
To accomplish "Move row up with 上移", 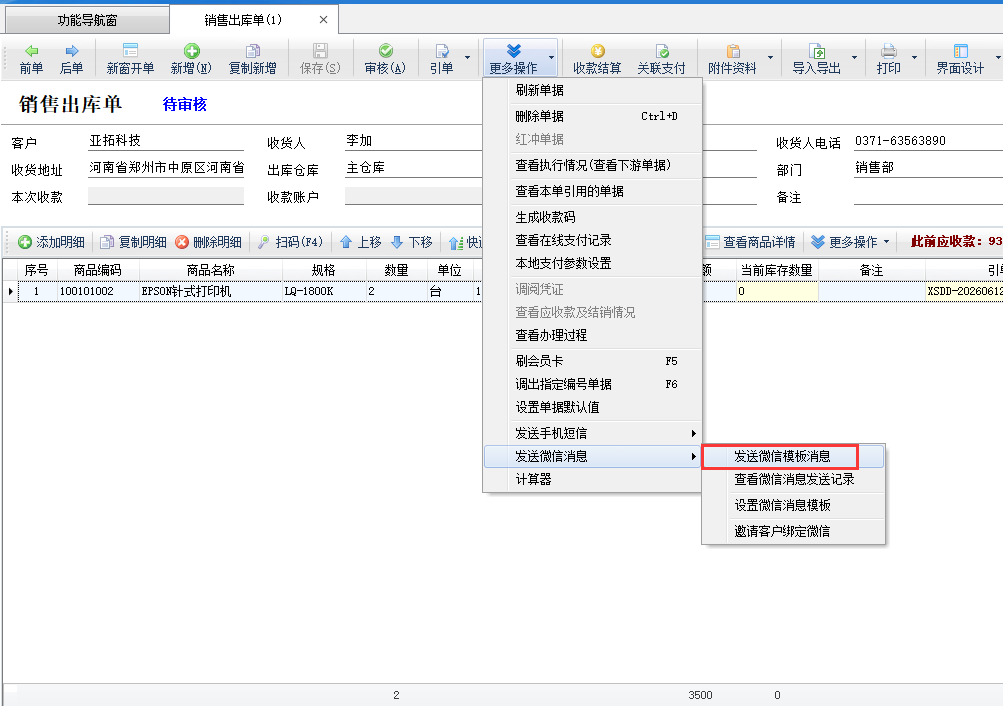I will (x=361, y=242).
